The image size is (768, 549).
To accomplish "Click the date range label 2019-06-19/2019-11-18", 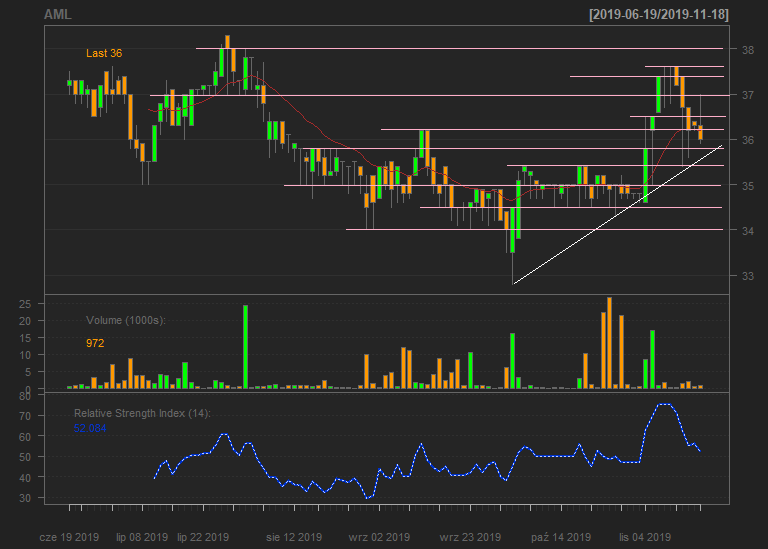I will click(659, 15).
